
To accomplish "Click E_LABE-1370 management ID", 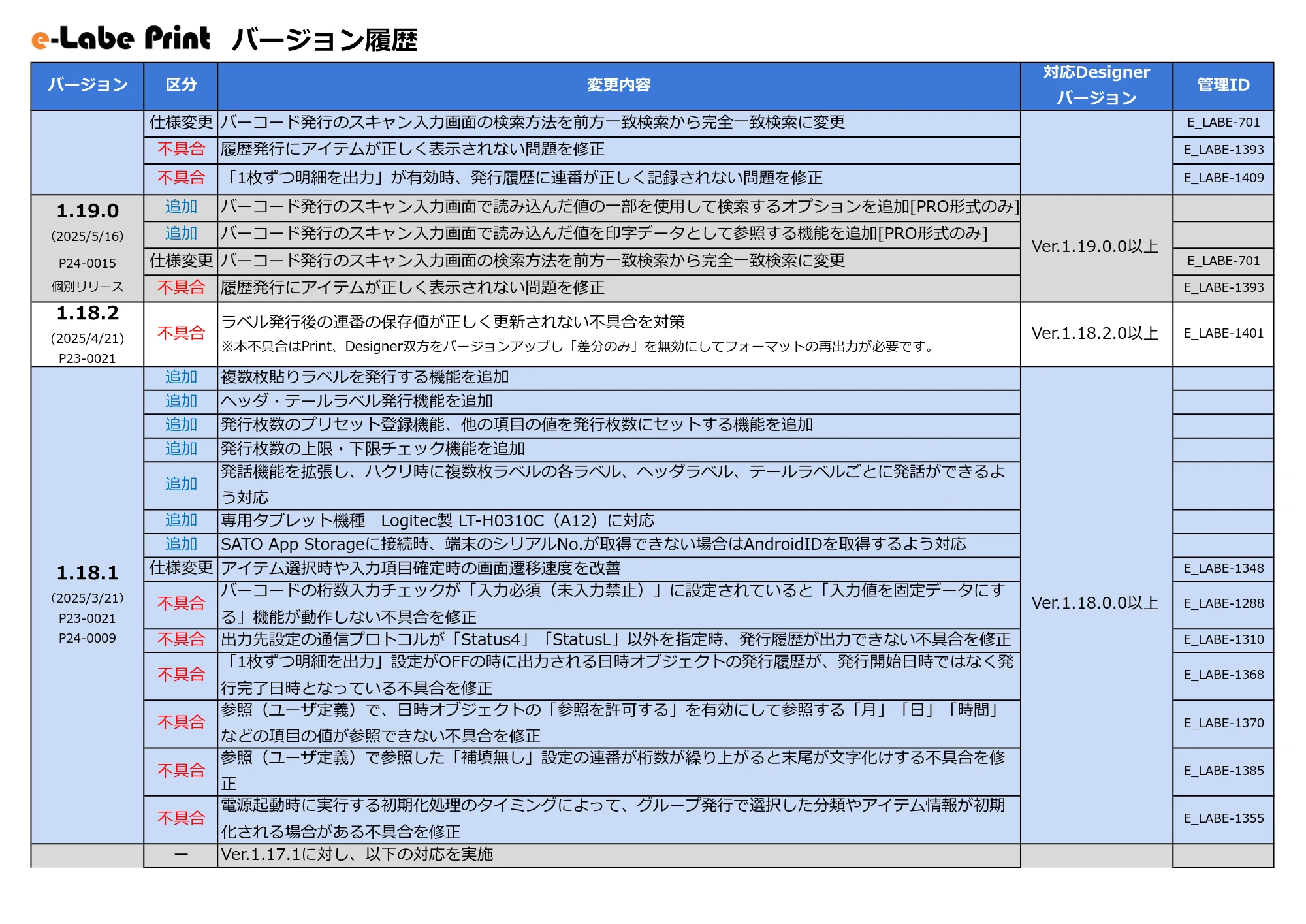I will pyautogui.click(x=1223, y=724).
